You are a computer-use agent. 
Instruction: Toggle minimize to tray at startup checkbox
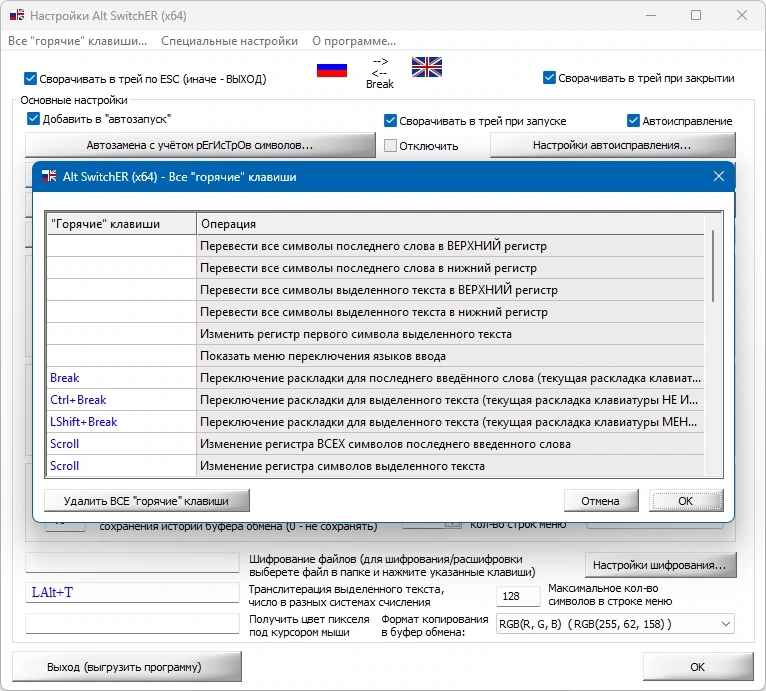[390, 121]
